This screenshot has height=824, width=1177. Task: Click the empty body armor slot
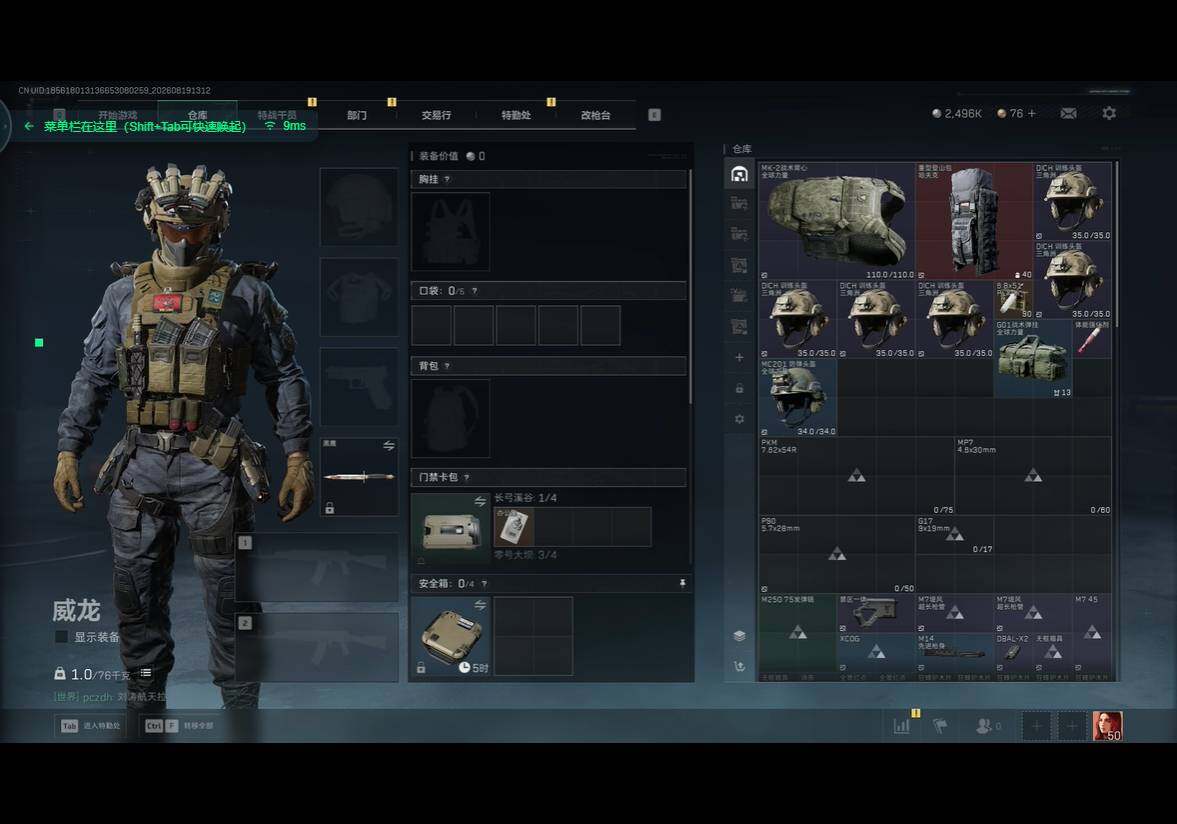tap(359, 297)
